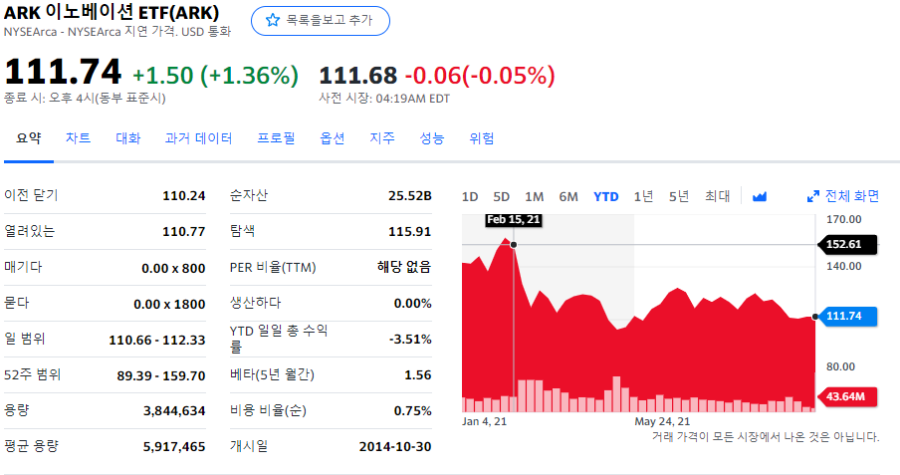The width and height of the screenshot is (900, 475).
Task: Click the YTD 일일 총 수익률 value -3.51%
Action: tap(410, 340)
